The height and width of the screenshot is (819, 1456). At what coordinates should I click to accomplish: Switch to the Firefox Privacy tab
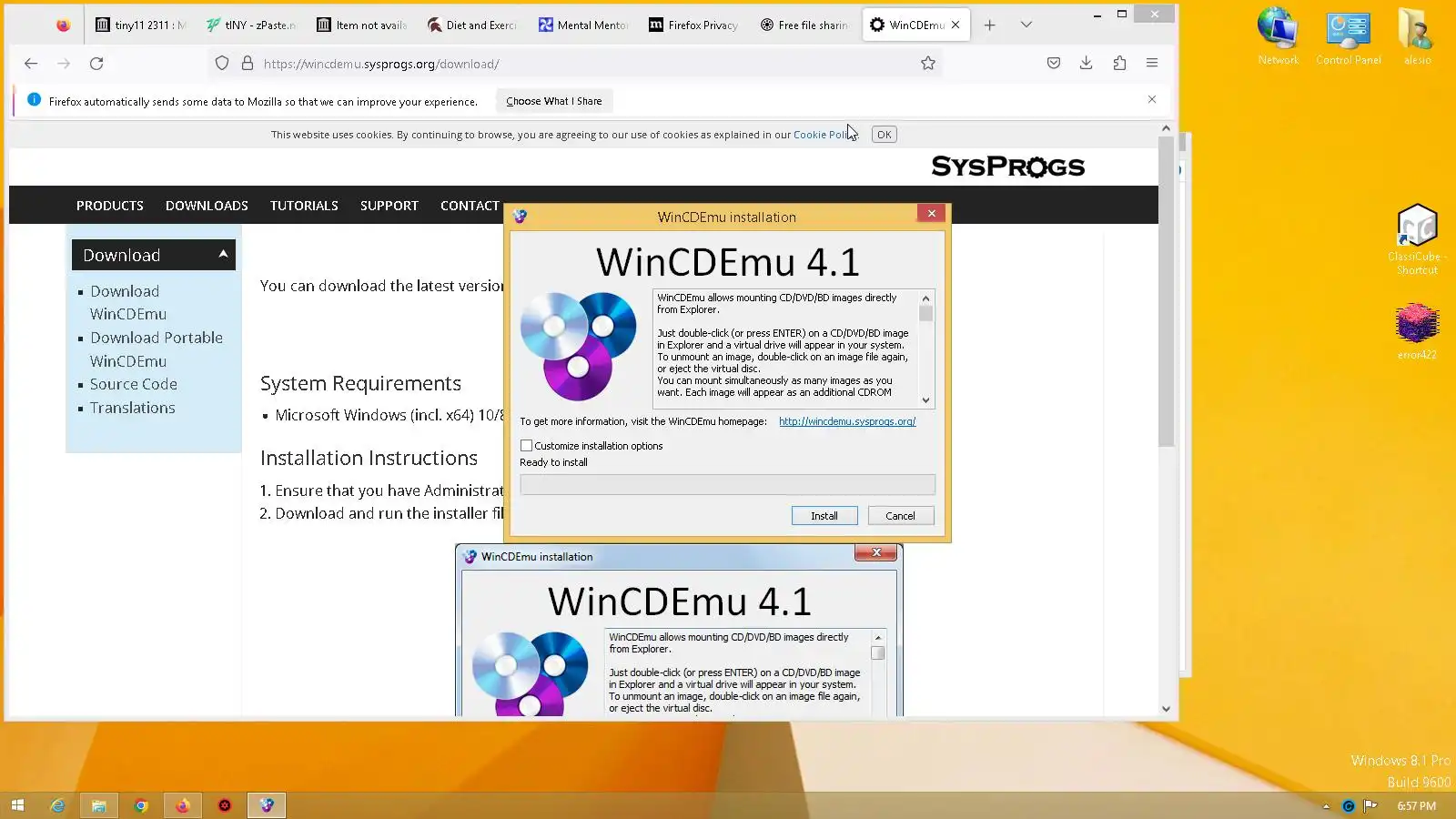[693, 25]
